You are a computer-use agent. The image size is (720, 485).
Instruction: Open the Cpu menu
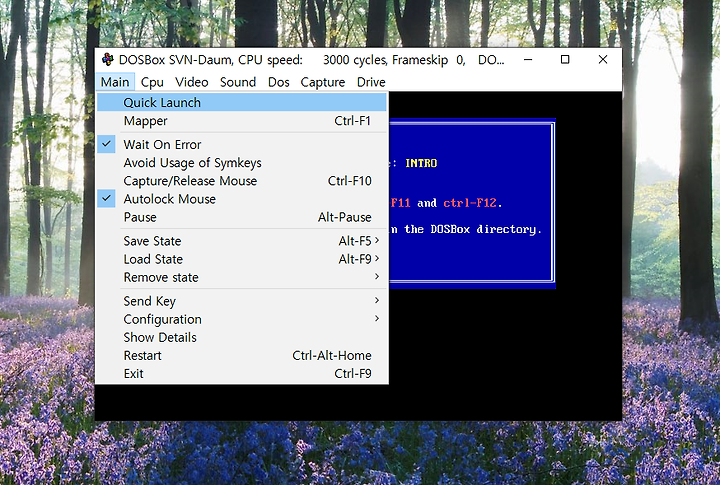click(x=152, y=82)
